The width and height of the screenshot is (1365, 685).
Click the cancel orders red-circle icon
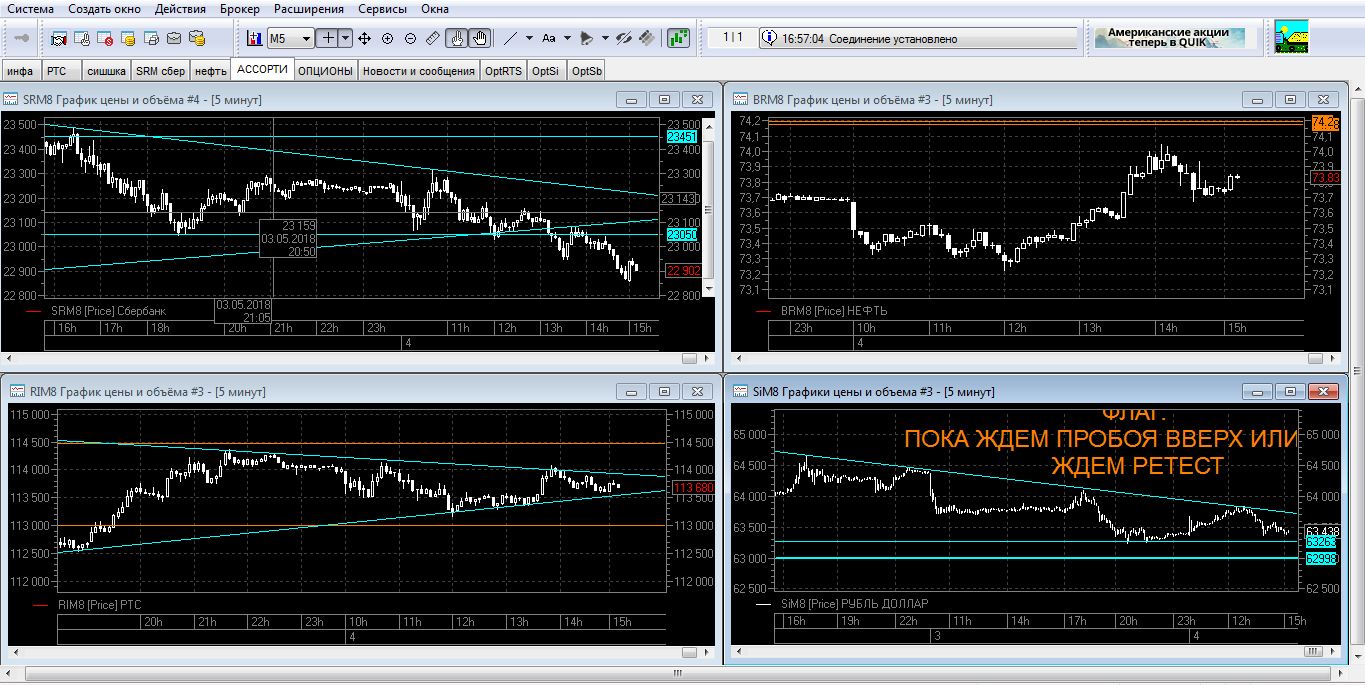(105, 38)
